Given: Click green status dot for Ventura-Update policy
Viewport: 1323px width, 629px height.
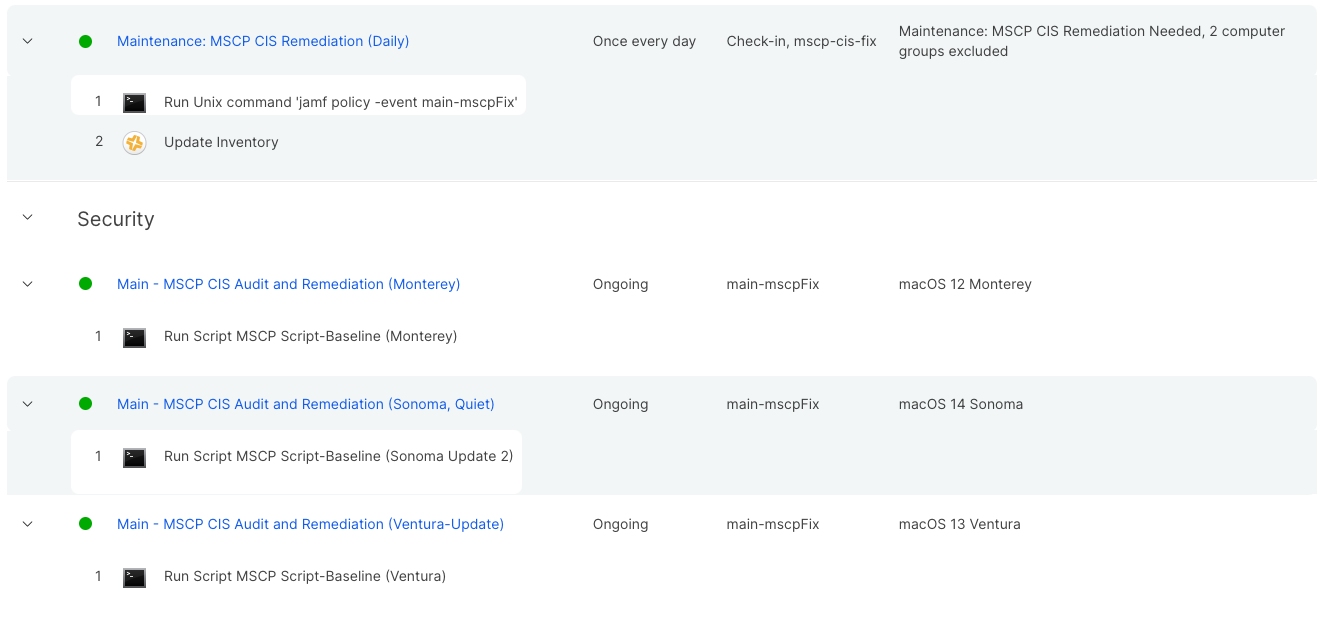Looking at the screenshot, I should 85,524.
